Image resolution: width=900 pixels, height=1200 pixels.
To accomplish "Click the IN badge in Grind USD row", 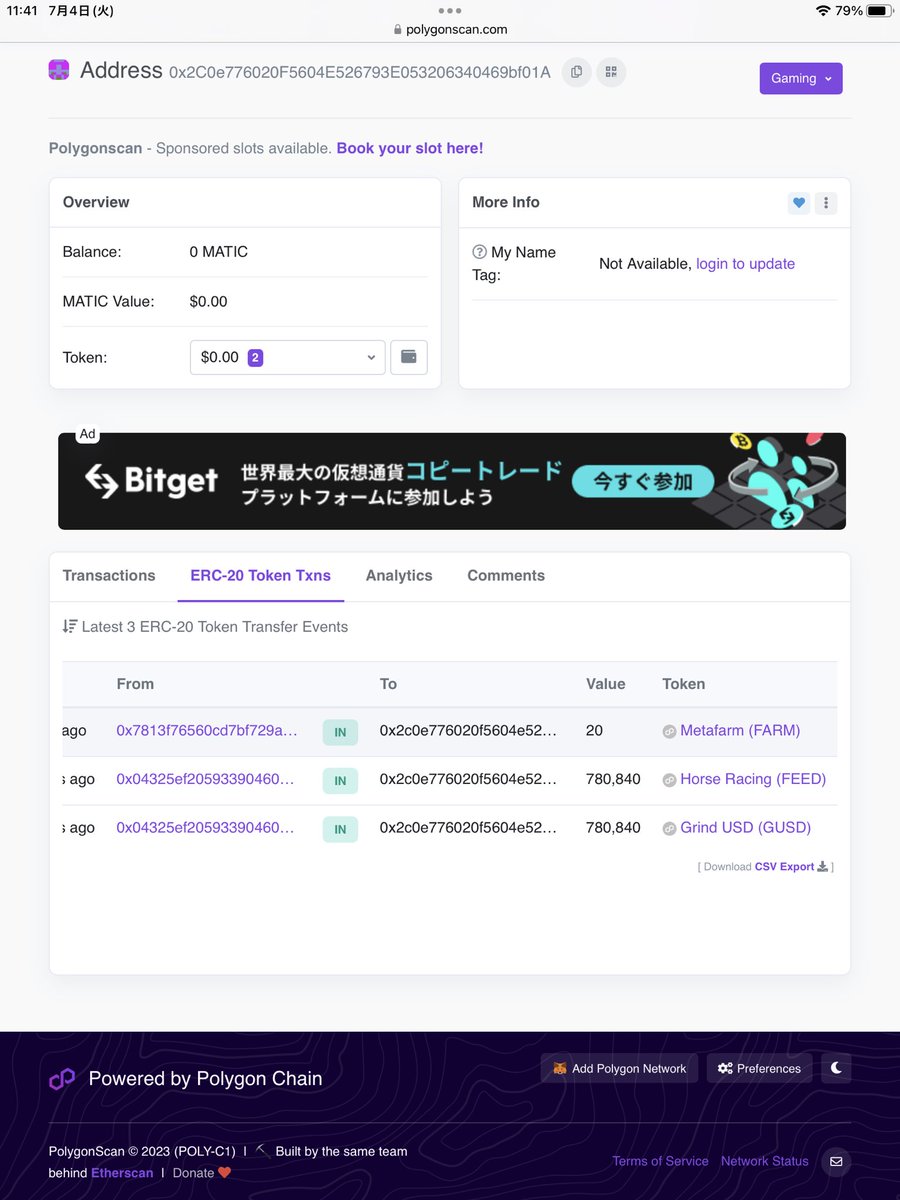I will (x=340, y=829).
